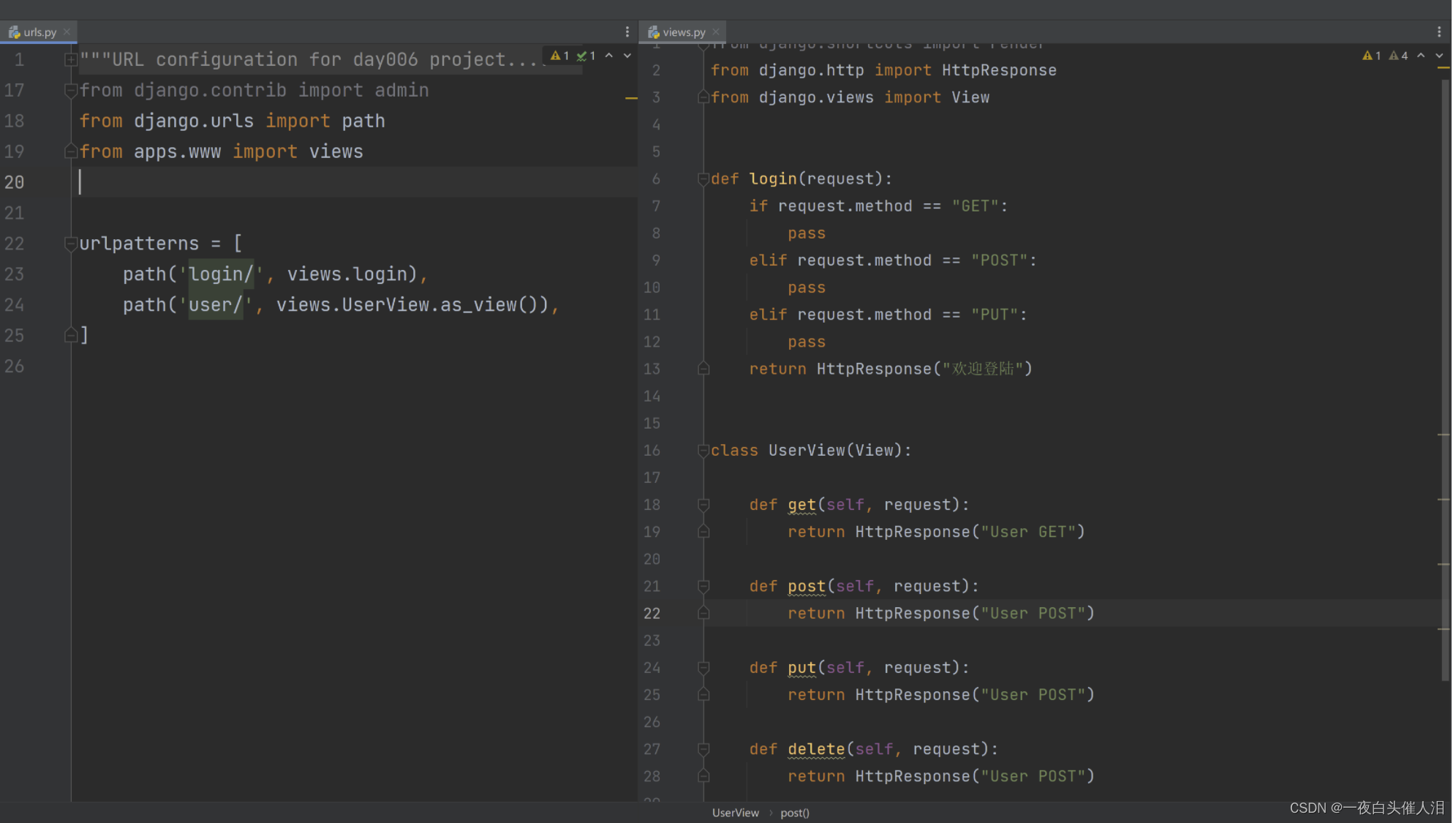Collapse the put method fold marker

click(x=703, y=667)
